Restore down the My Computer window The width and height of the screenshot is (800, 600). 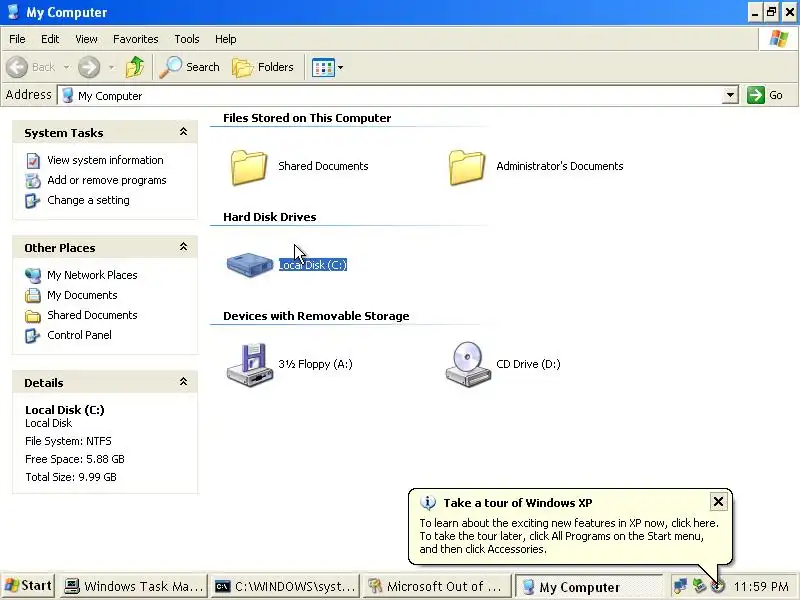click(771, 12)
